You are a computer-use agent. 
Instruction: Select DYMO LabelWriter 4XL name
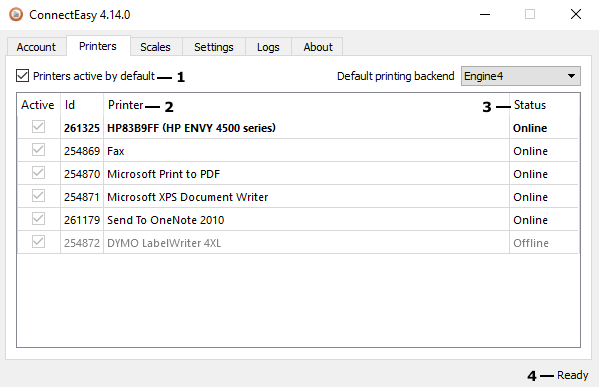pos(164,243)
